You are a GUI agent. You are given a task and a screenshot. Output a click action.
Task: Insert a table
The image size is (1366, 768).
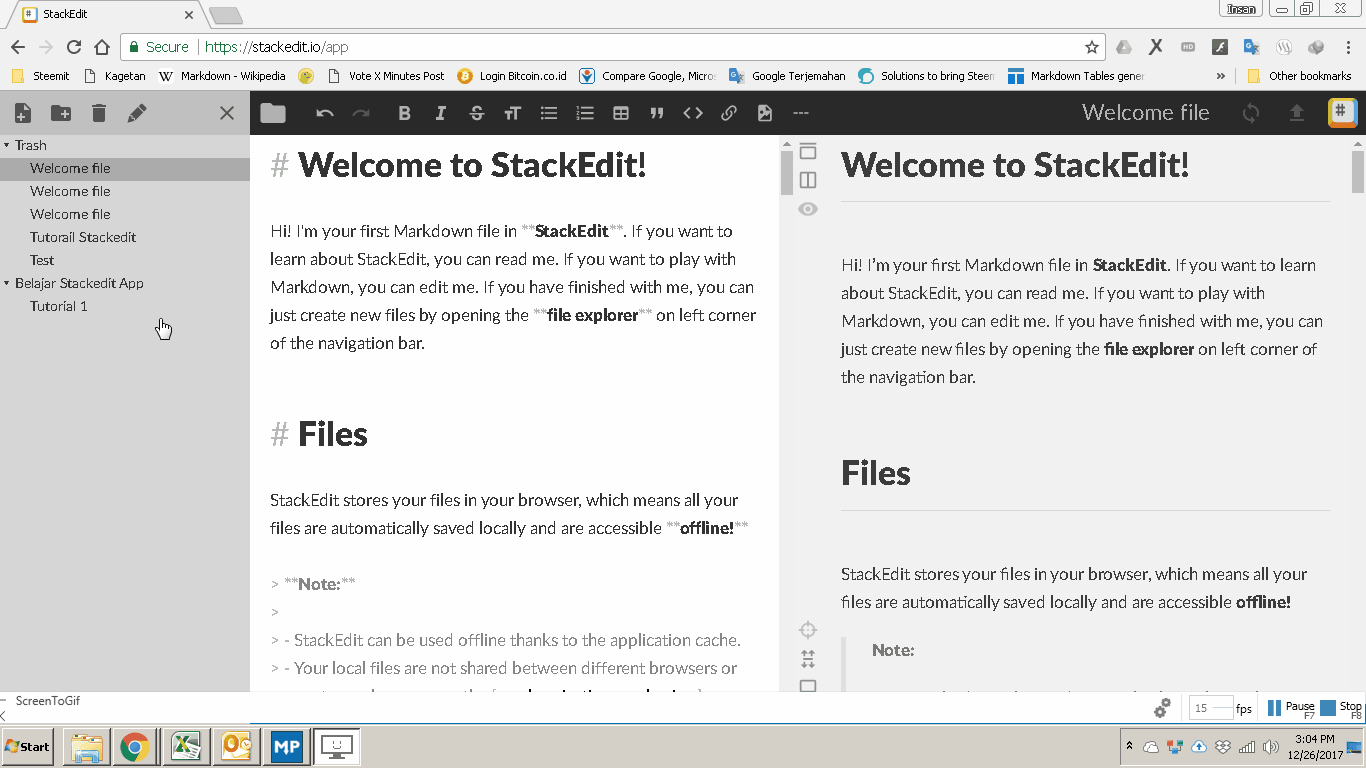pos(621,113)
